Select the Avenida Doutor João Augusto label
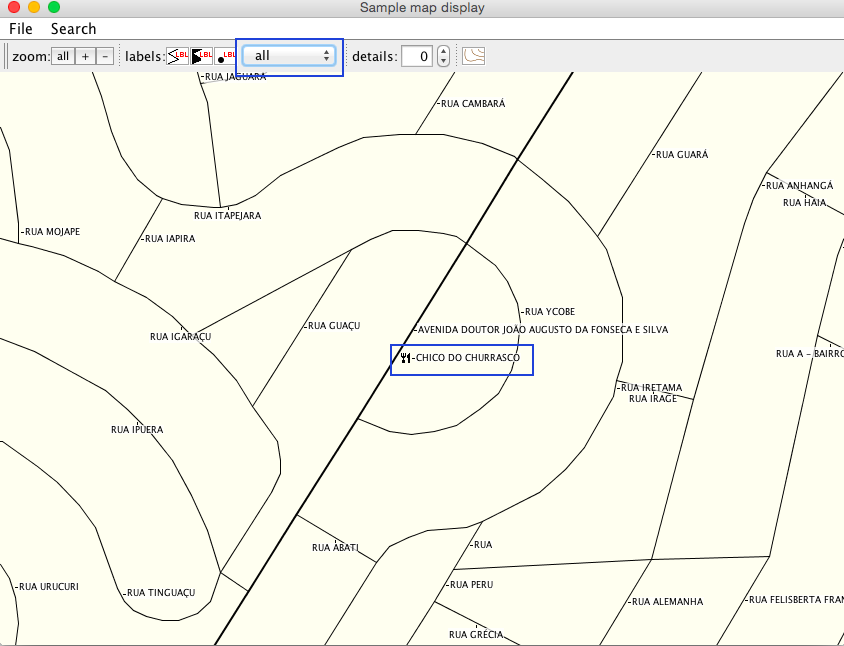 click(542, 329)
